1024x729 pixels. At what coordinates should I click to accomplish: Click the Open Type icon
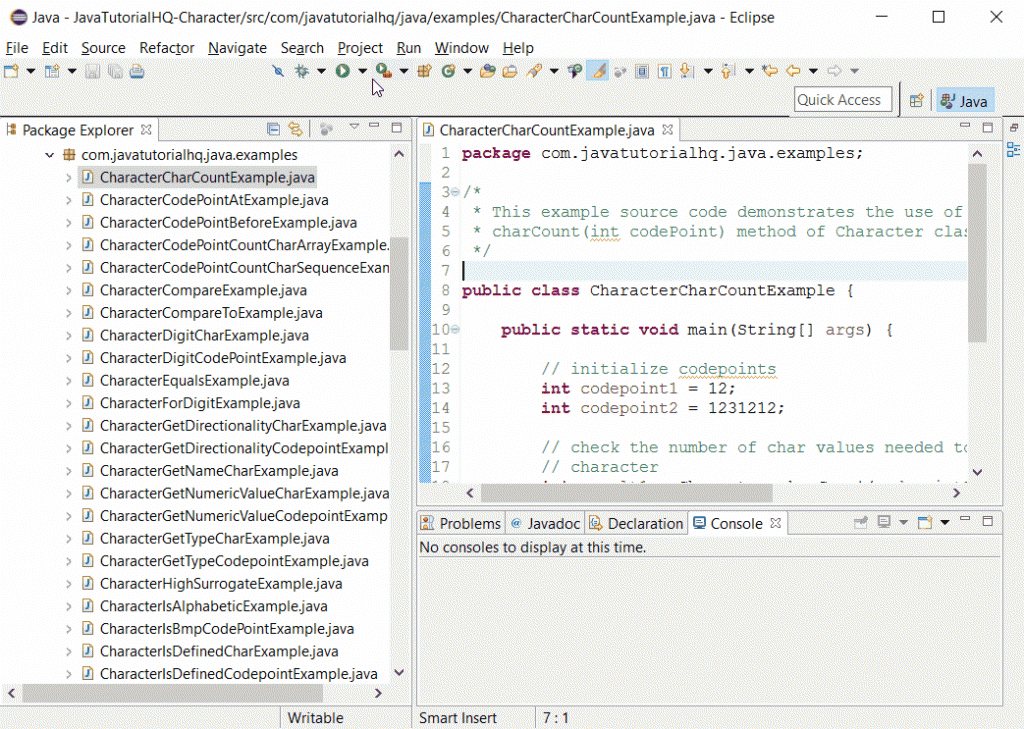[x=487, y=71]
